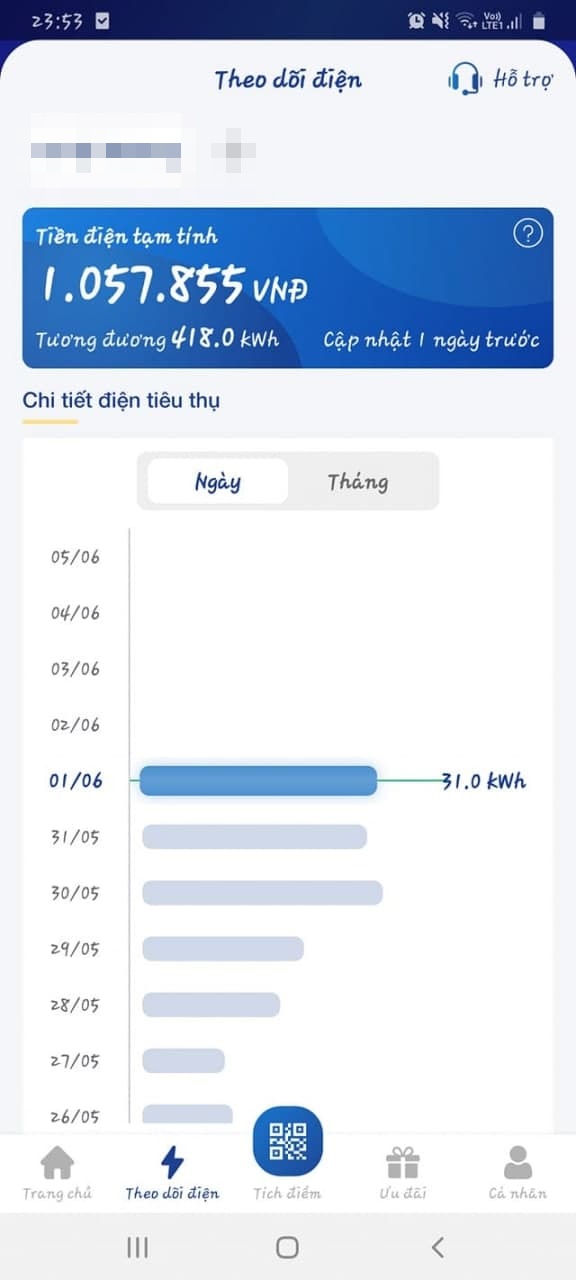Tap the question mark help icon
The image size is (576, 1280).
coord(528,234)
